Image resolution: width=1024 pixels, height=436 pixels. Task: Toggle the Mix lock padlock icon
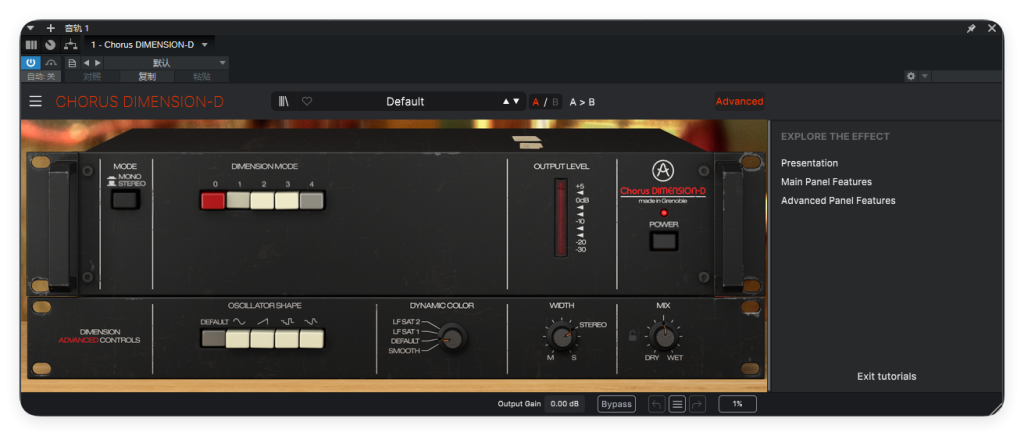pyautogui.click(x=632, y=336)
